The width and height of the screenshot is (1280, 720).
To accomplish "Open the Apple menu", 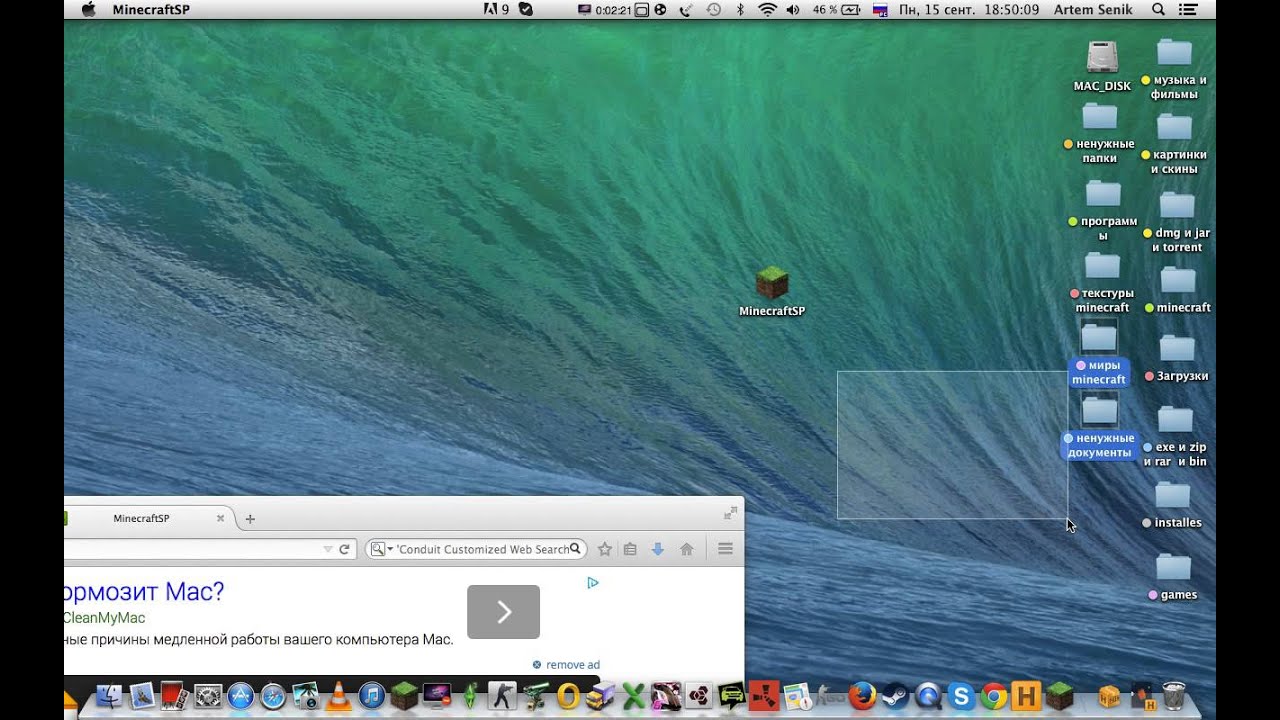I will pos(88,10).
